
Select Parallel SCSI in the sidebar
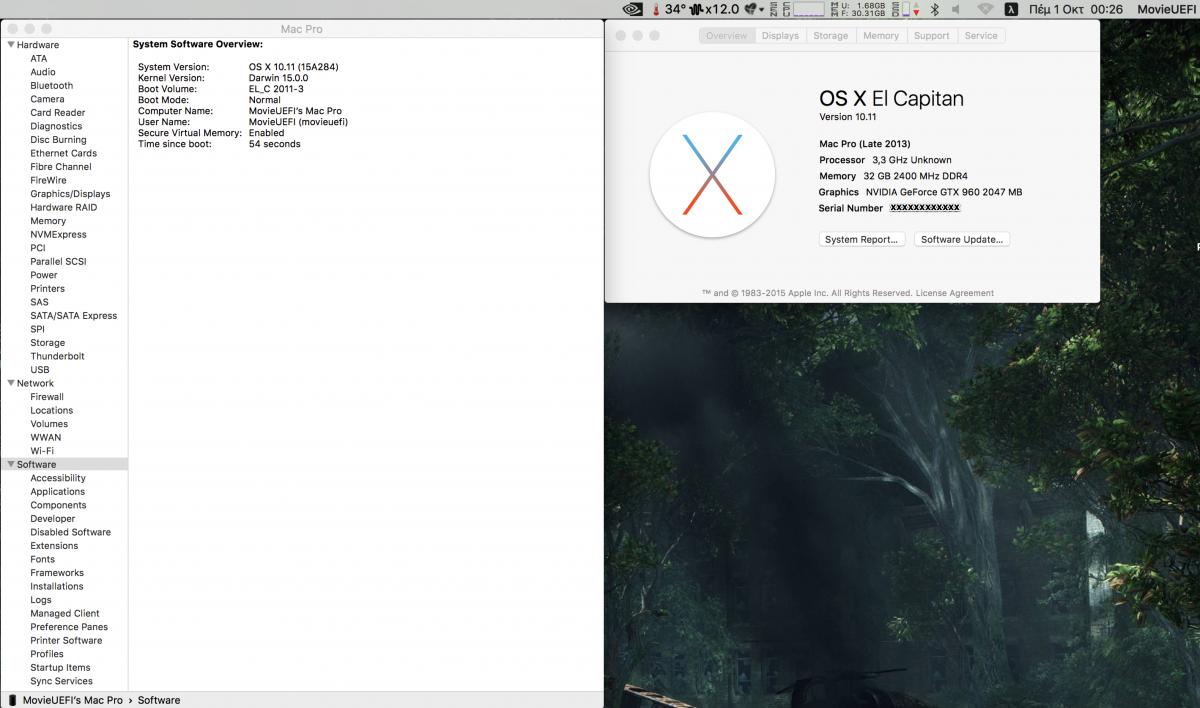(x=58, y=261)
